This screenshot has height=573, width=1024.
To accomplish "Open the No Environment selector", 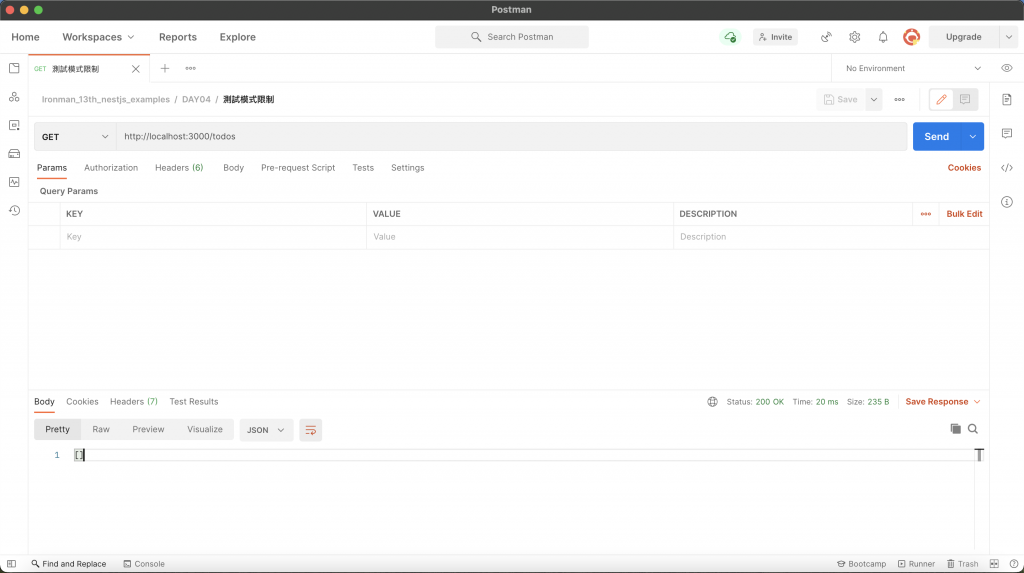I will click(x=912, y=68).
